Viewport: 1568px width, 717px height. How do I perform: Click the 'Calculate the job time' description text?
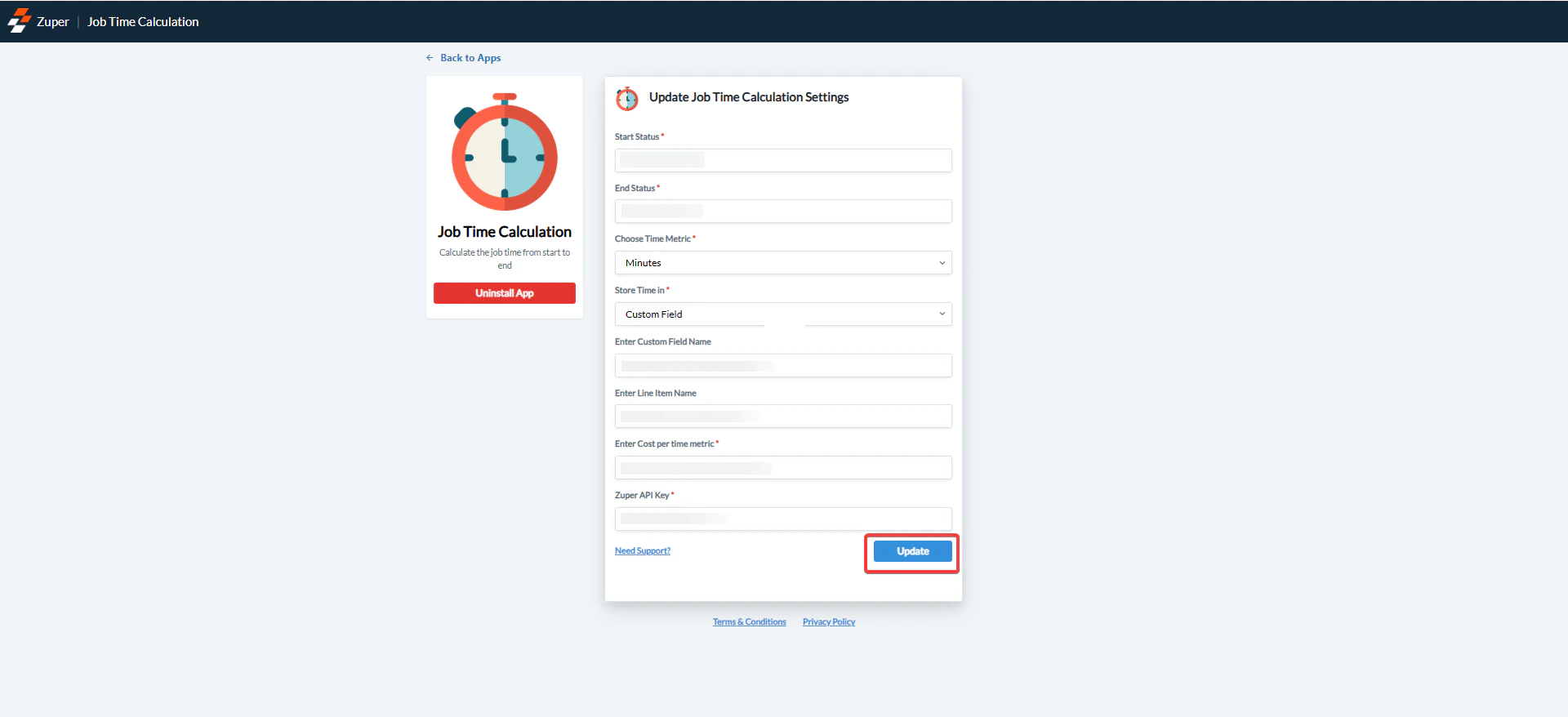pos(505,259)
